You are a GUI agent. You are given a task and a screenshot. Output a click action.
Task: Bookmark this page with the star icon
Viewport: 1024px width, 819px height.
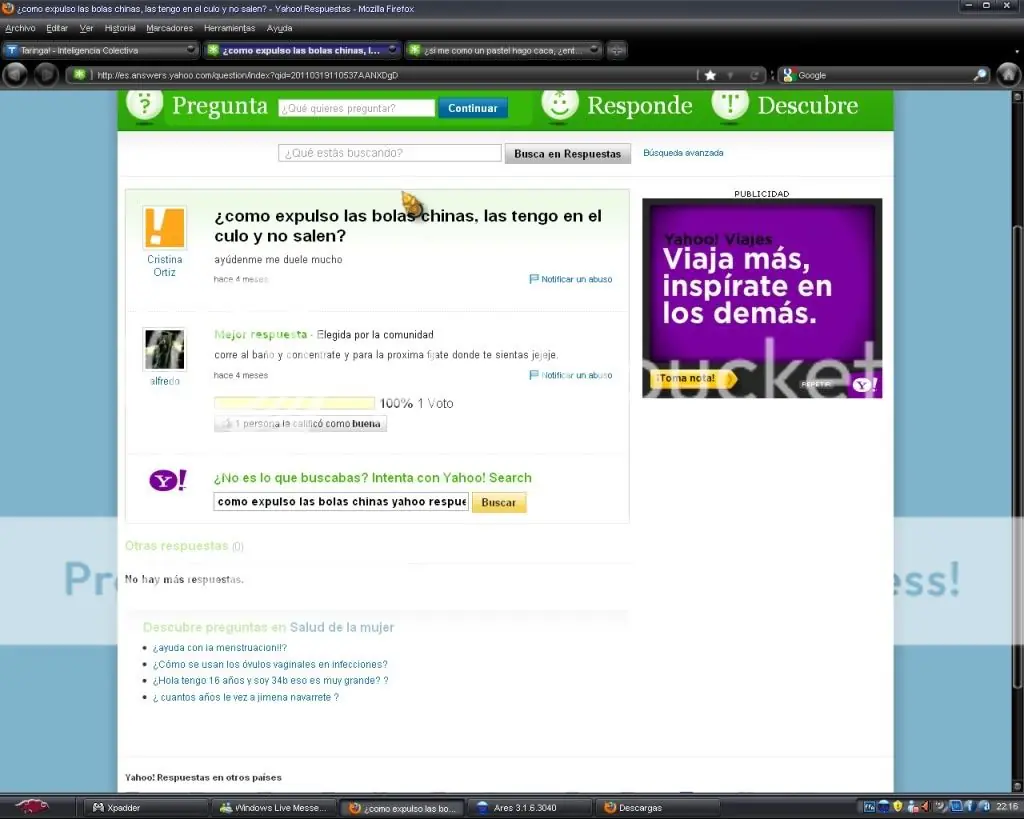711,75
